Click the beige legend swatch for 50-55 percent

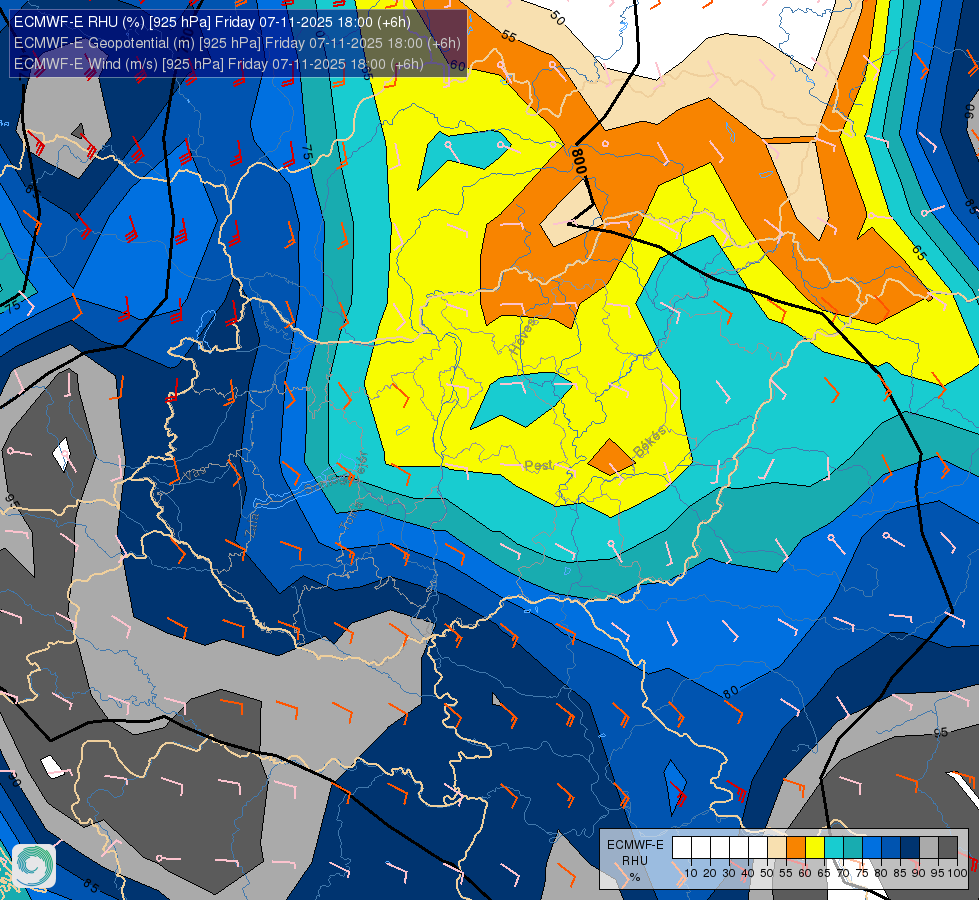click(777, 847)
